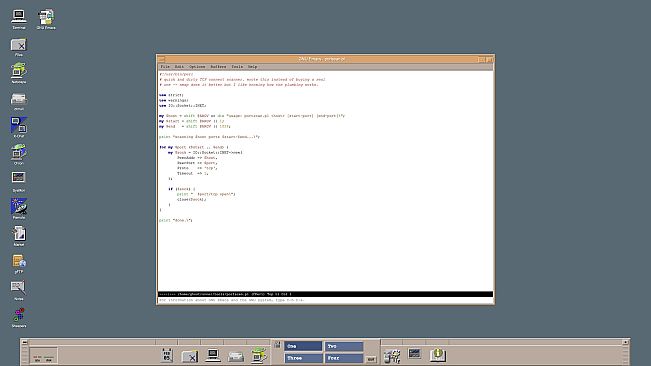651x366 pixels.
Task: Click the left move handle of front panel
Action: click(24, 355)
